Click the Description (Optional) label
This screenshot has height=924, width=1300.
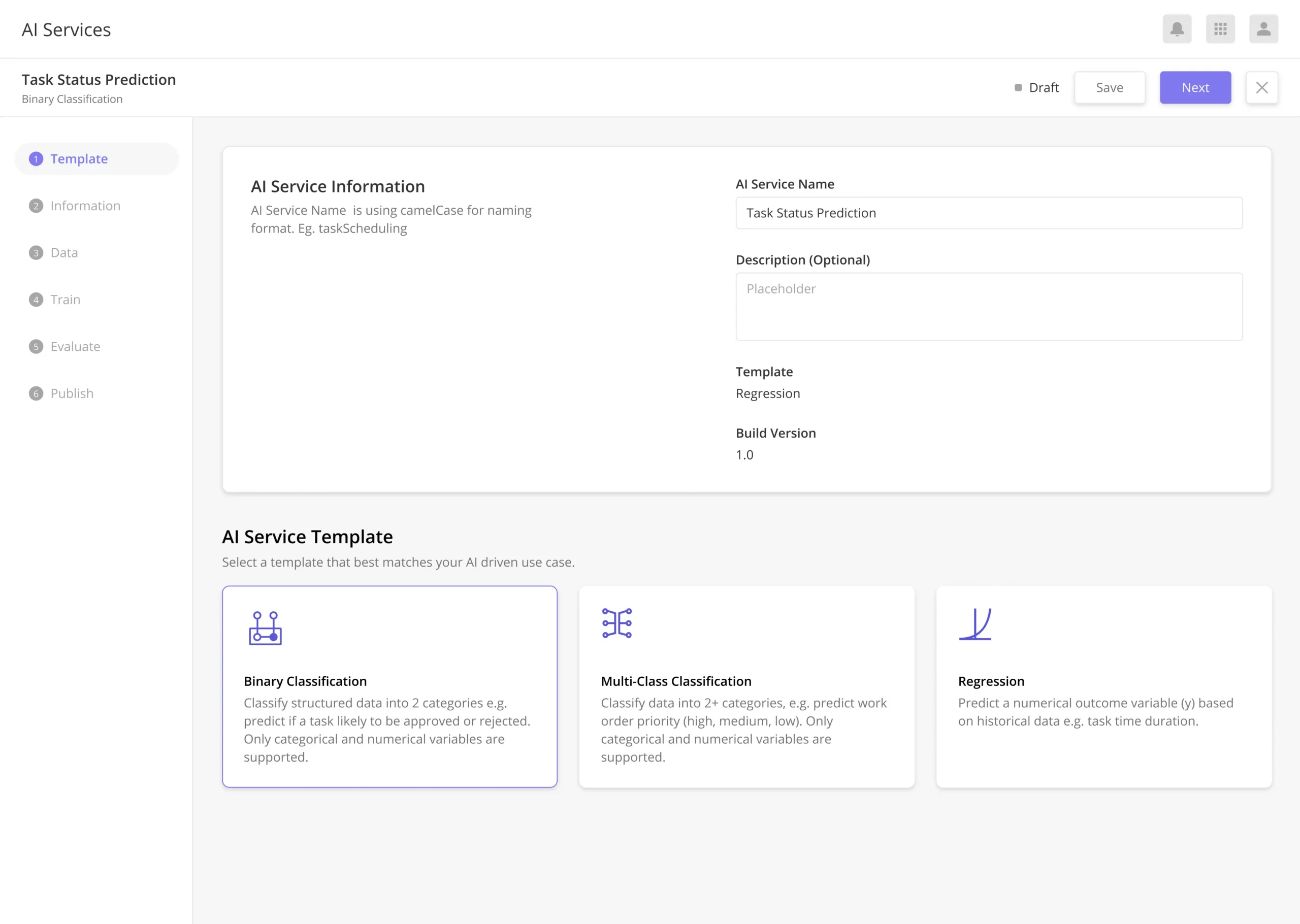pyautogui.click(x=803, y=260)
